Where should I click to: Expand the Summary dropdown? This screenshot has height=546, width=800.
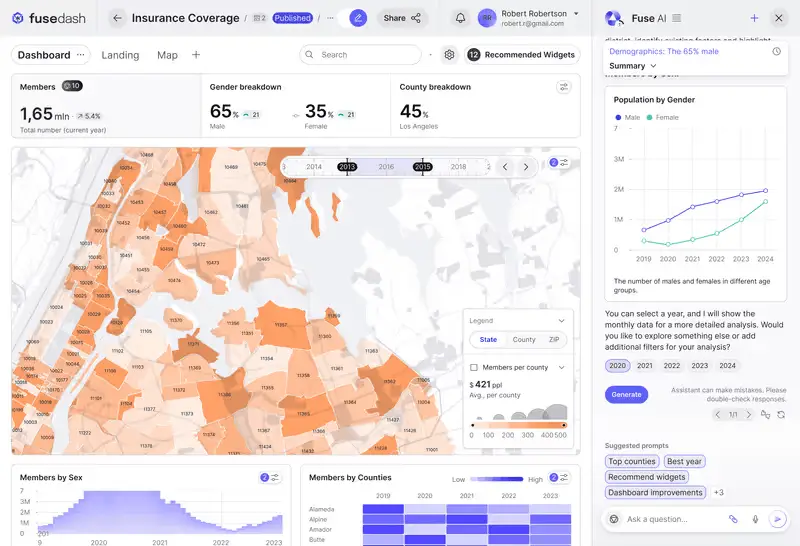633,66
